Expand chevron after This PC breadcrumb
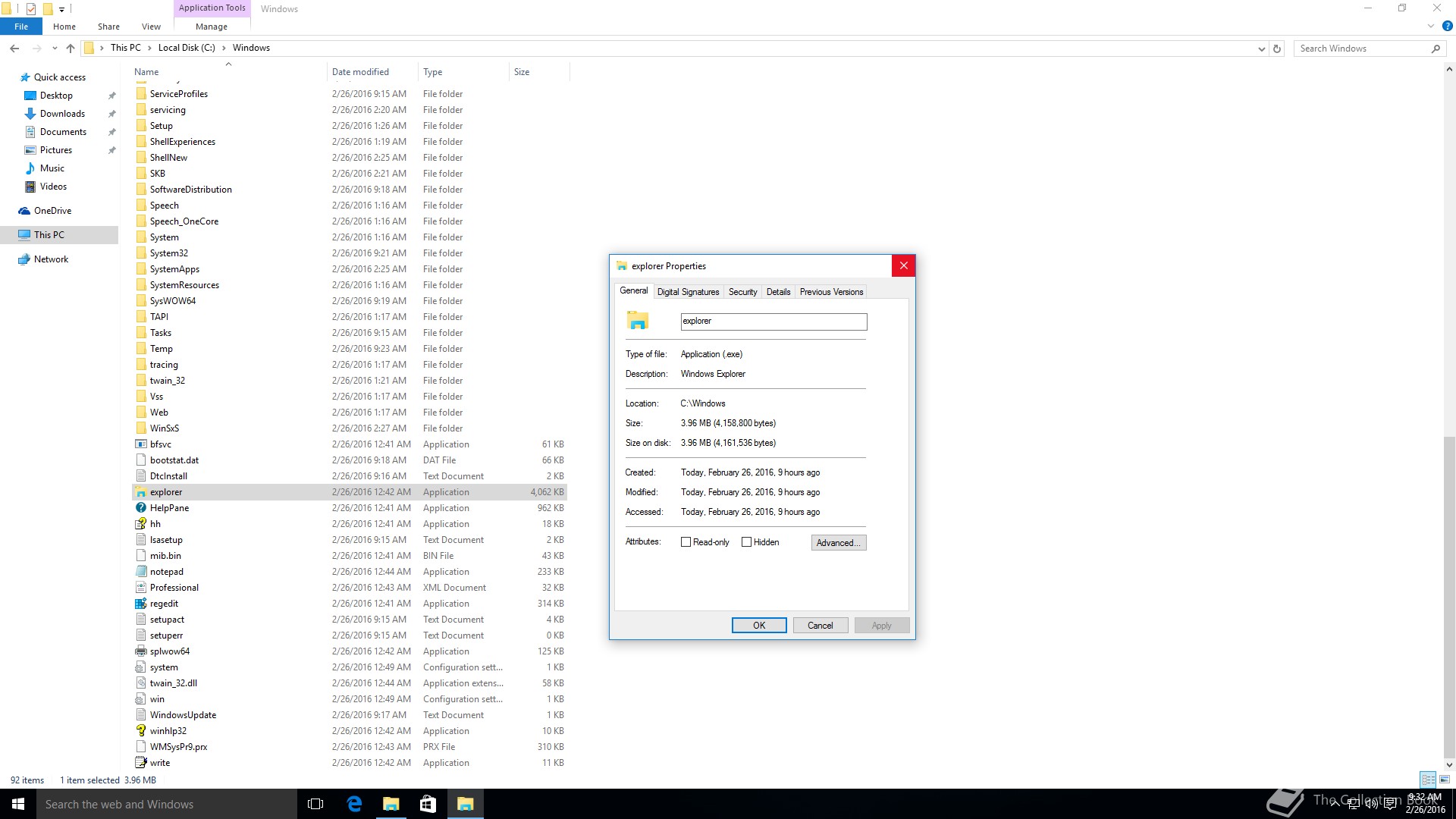Screen dimensions: 1456x819 149,48
